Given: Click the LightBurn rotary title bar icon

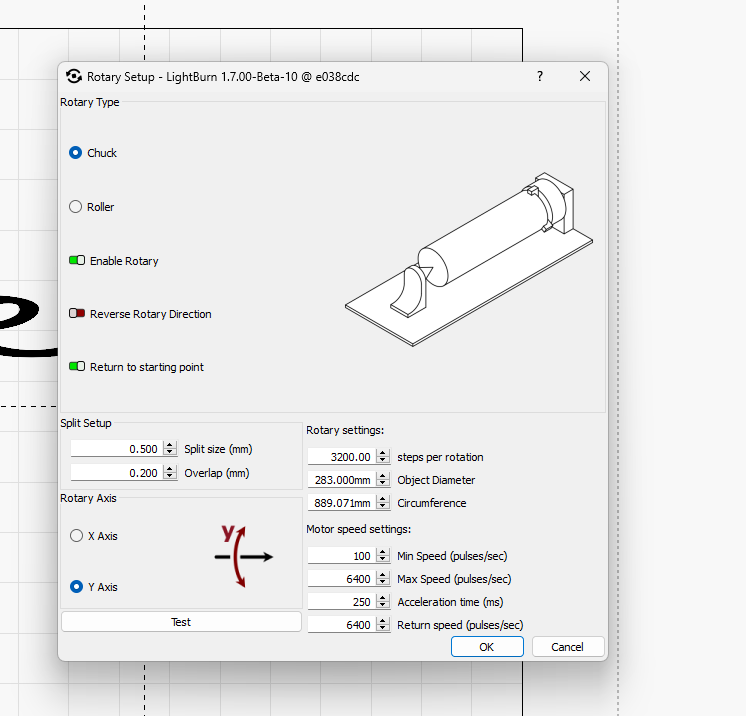Looking at the screenshot, I should coord(74,76).
